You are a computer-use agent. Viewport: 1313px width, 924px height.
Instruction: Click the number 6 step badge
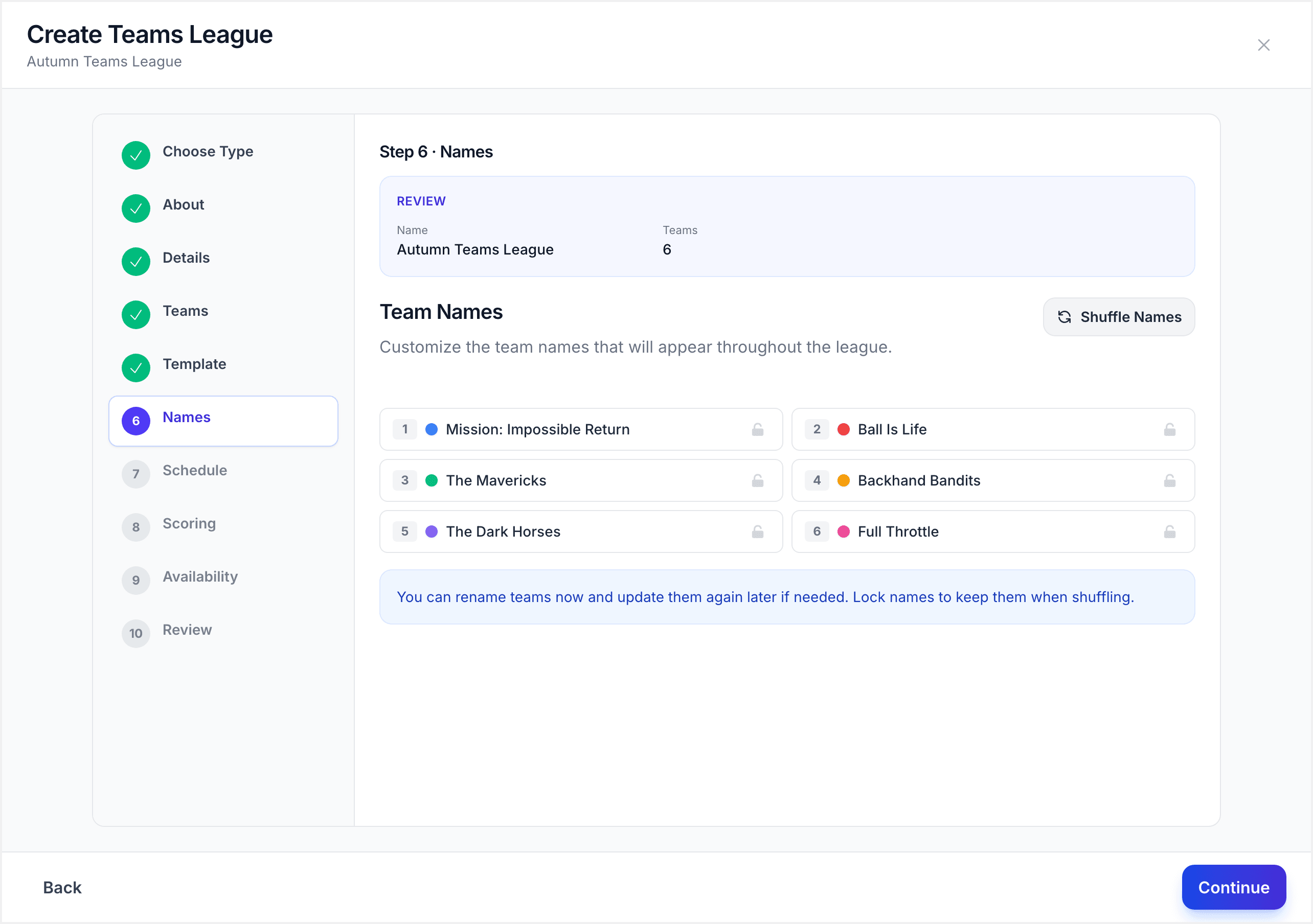click(136, 421)
